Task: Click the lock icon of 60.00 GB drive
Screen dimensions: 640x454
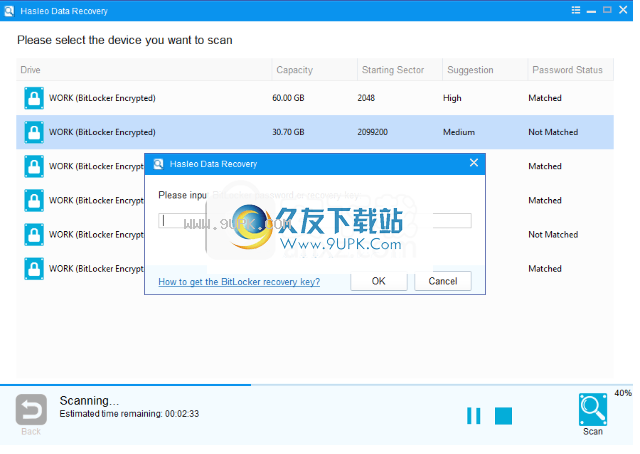Action: pyautogui.click(x=34, y=98)
